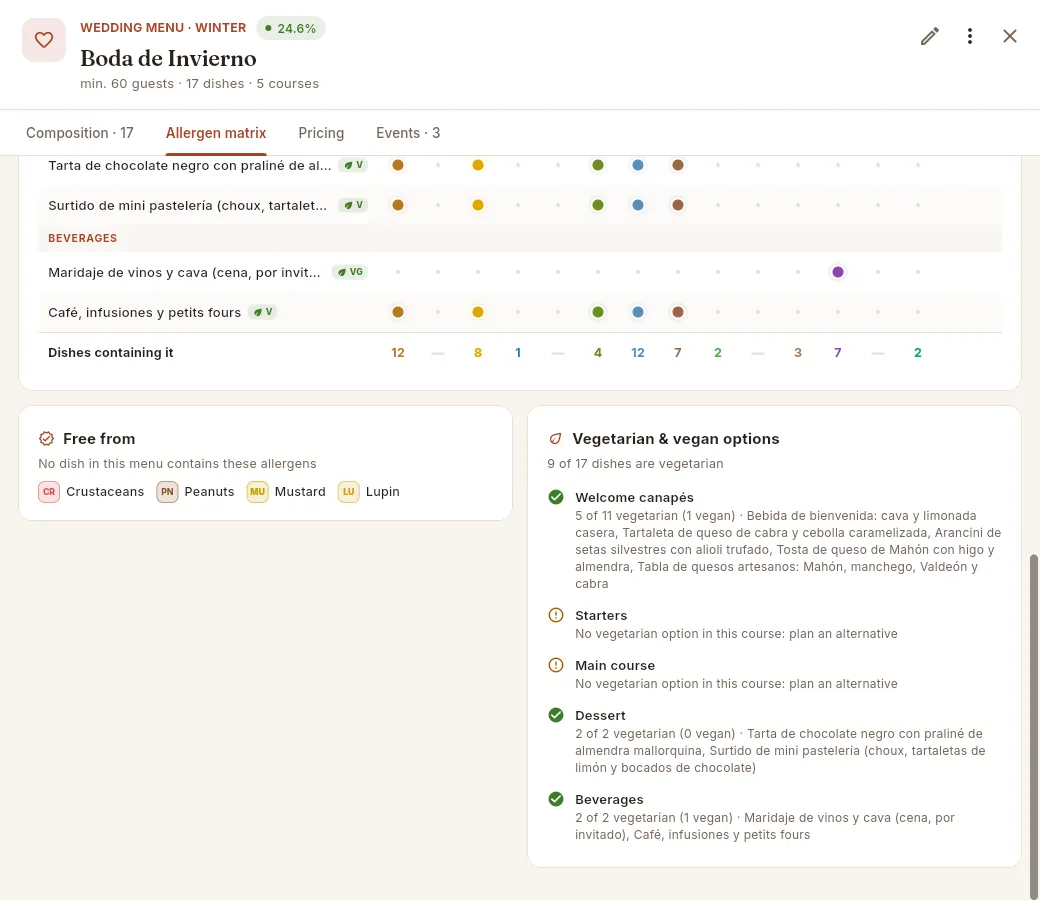
Task: Click the green check icon for Beverages
Action: pyautogui.click(x=556, y=799)
